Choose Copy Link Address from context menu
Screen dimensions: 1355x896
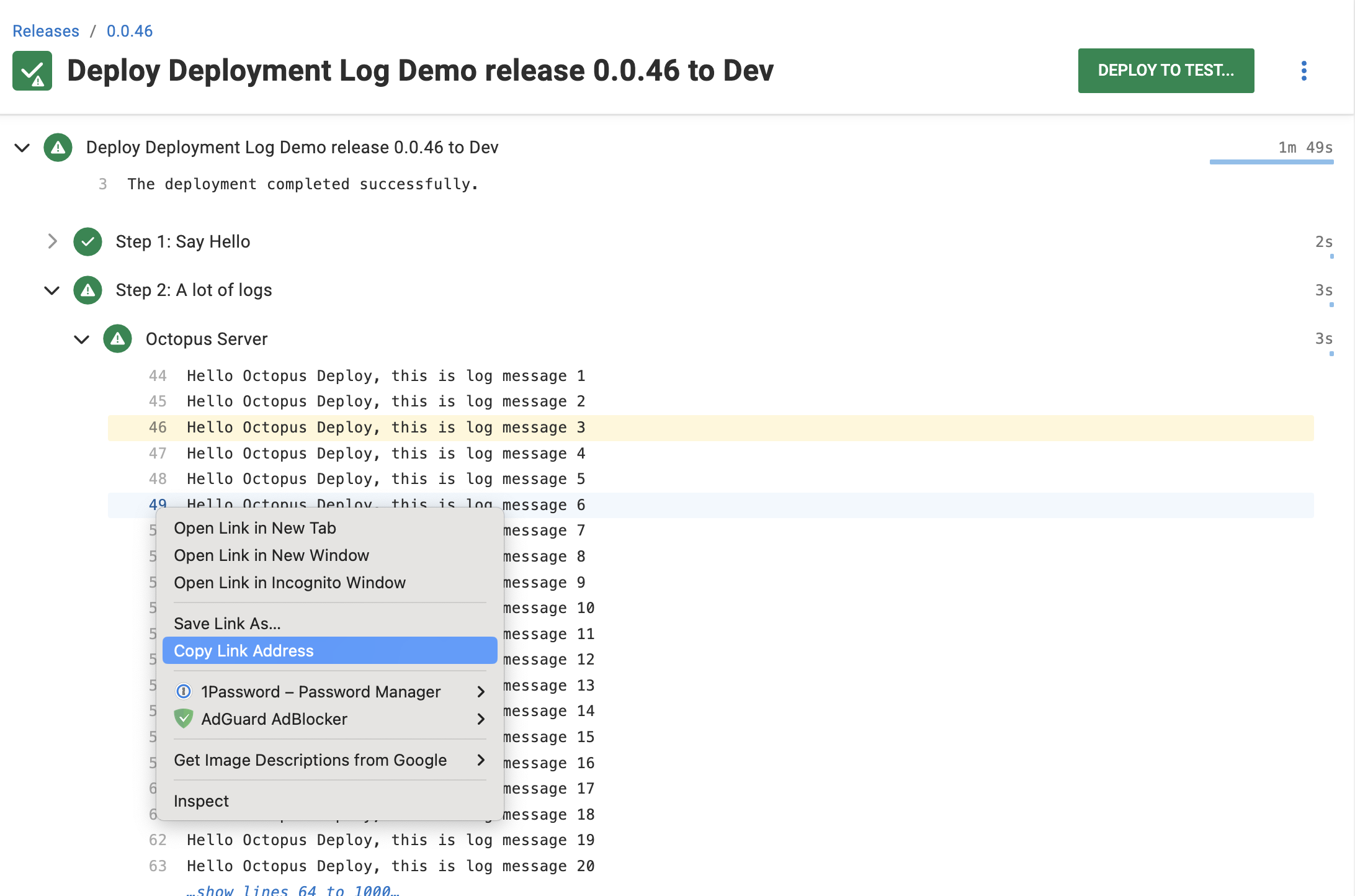244,651
